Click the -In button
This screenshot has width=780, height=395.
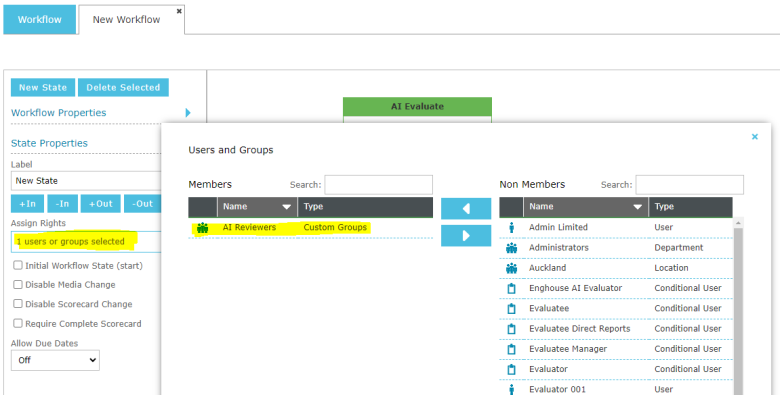point(62,203)
